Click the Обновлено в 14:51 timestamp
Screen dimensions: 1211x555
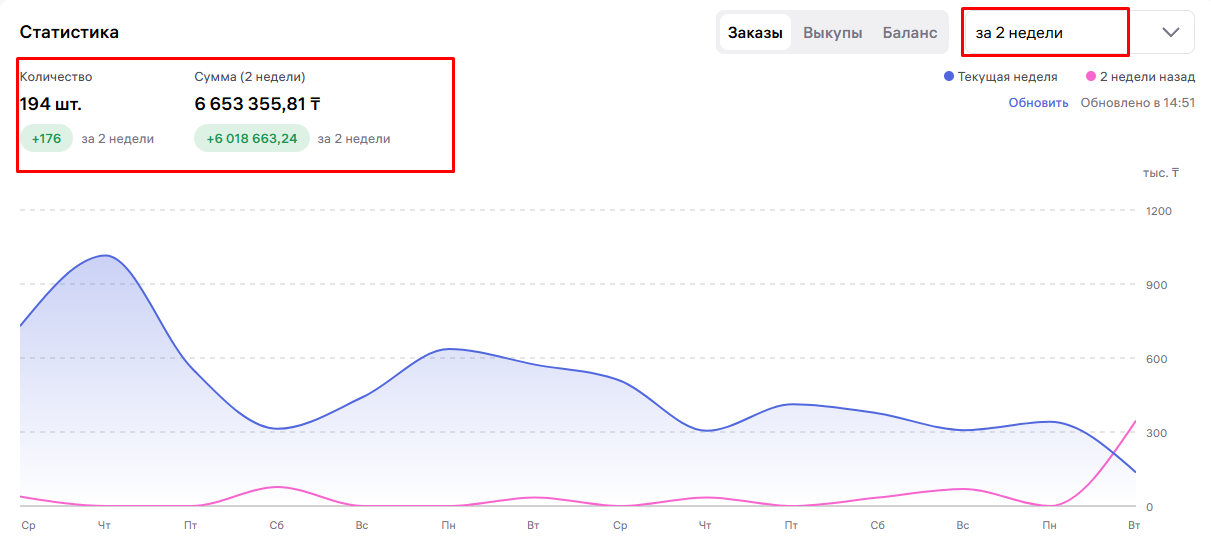click(x=1138, y=102)
